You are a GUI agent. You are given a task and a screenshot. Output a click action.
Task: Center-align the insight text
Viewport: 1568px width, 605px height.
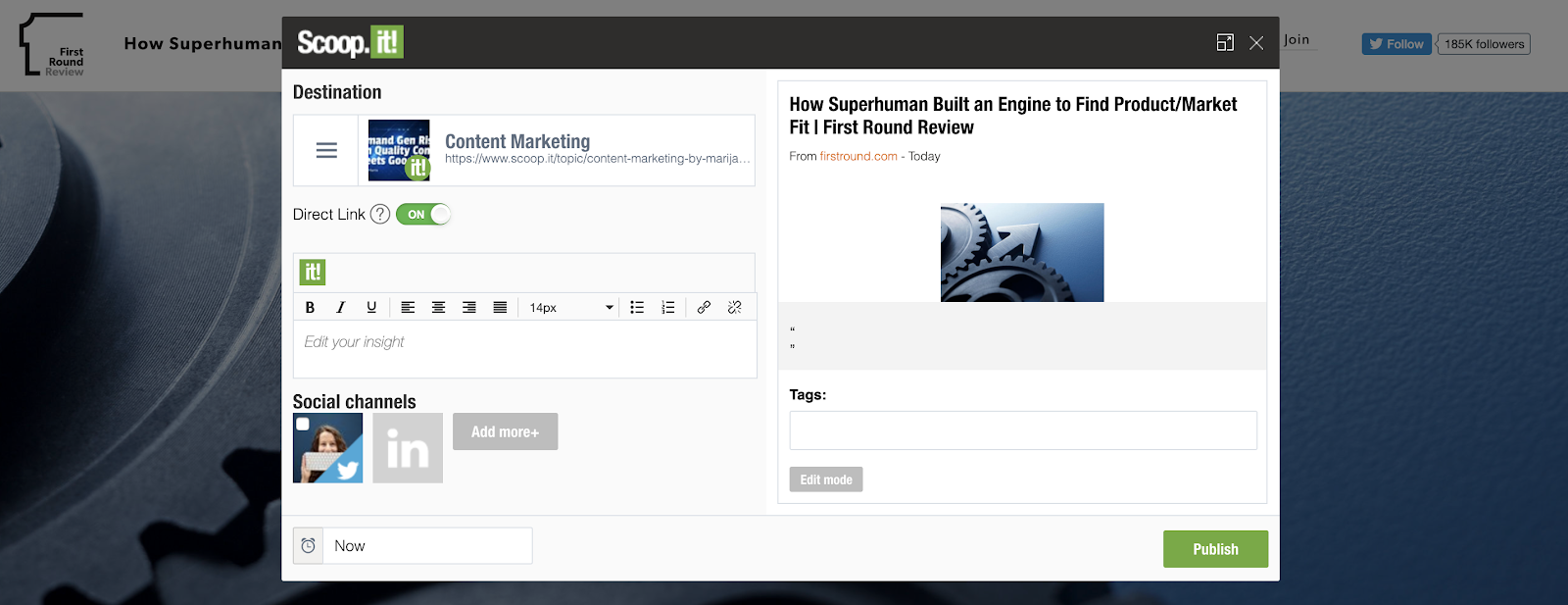point(439,307)
